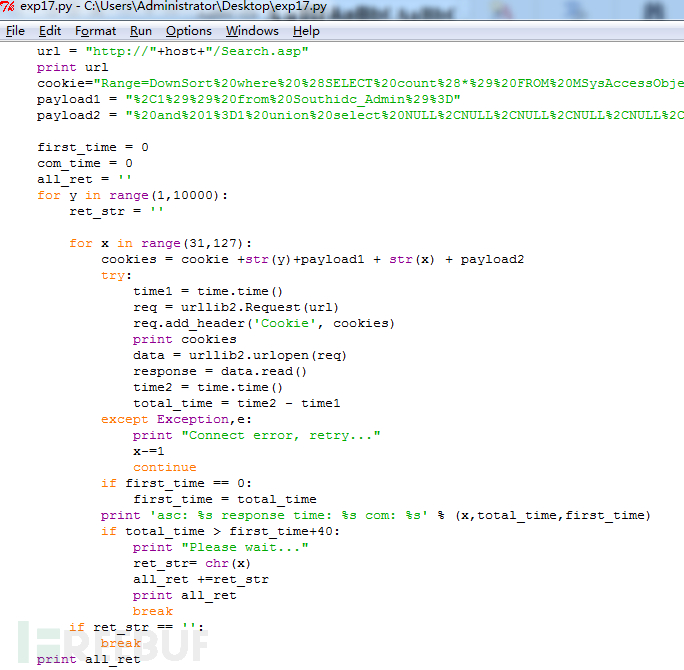Open the Format menu
Viewport: 684px width, 670px height.
pos(95,31)
